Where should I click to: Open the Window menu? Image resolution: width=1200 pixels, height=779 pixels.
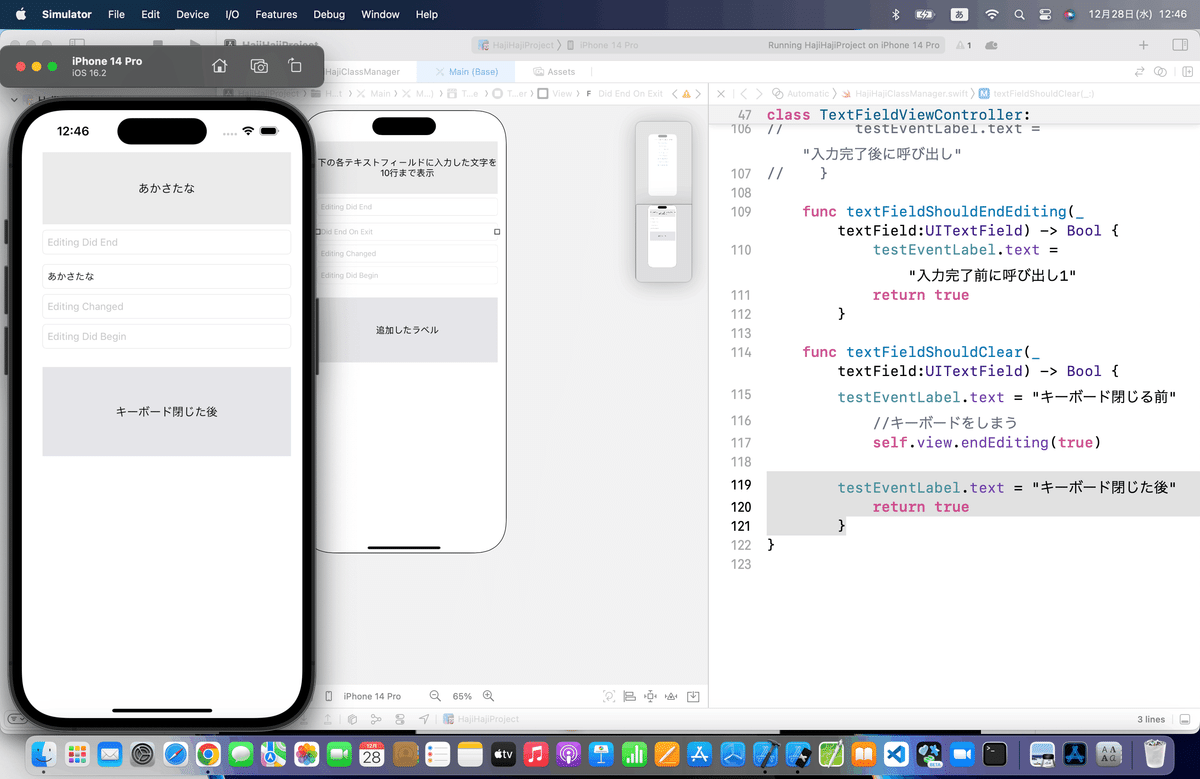coord(380,14)
